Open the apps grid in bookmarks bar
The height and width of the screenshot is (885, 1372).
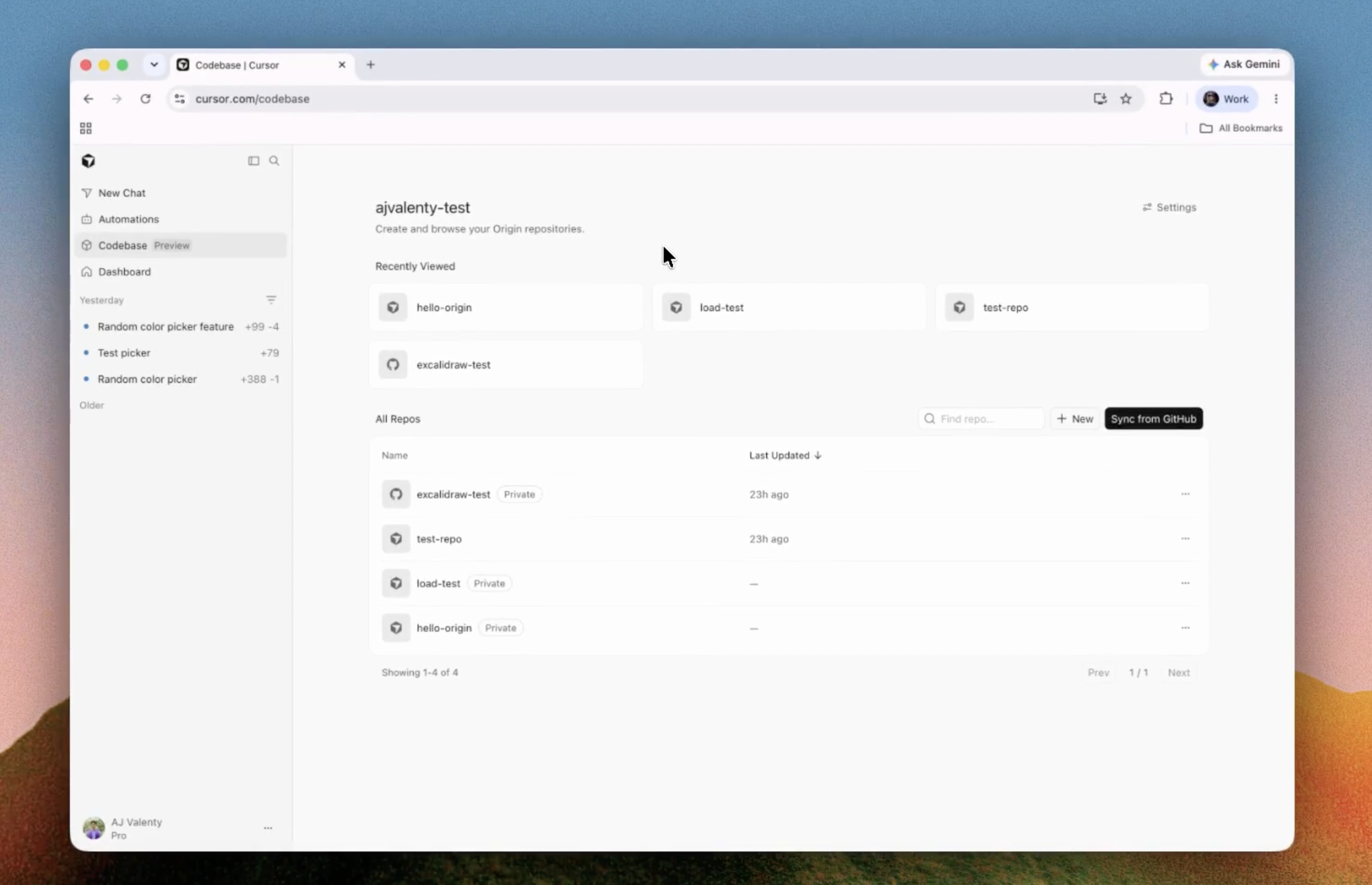(86, 128)
